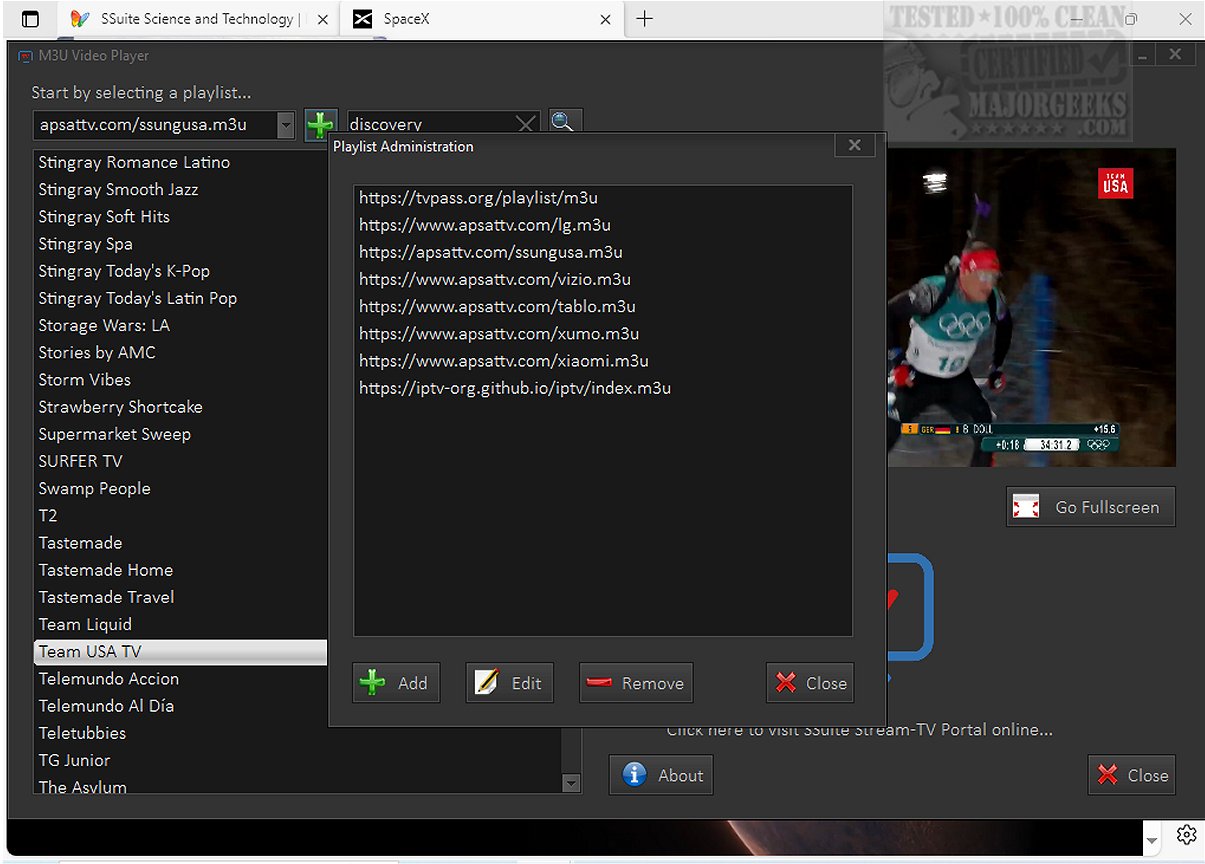Close the SpaceX browser tab

(605, 19)
